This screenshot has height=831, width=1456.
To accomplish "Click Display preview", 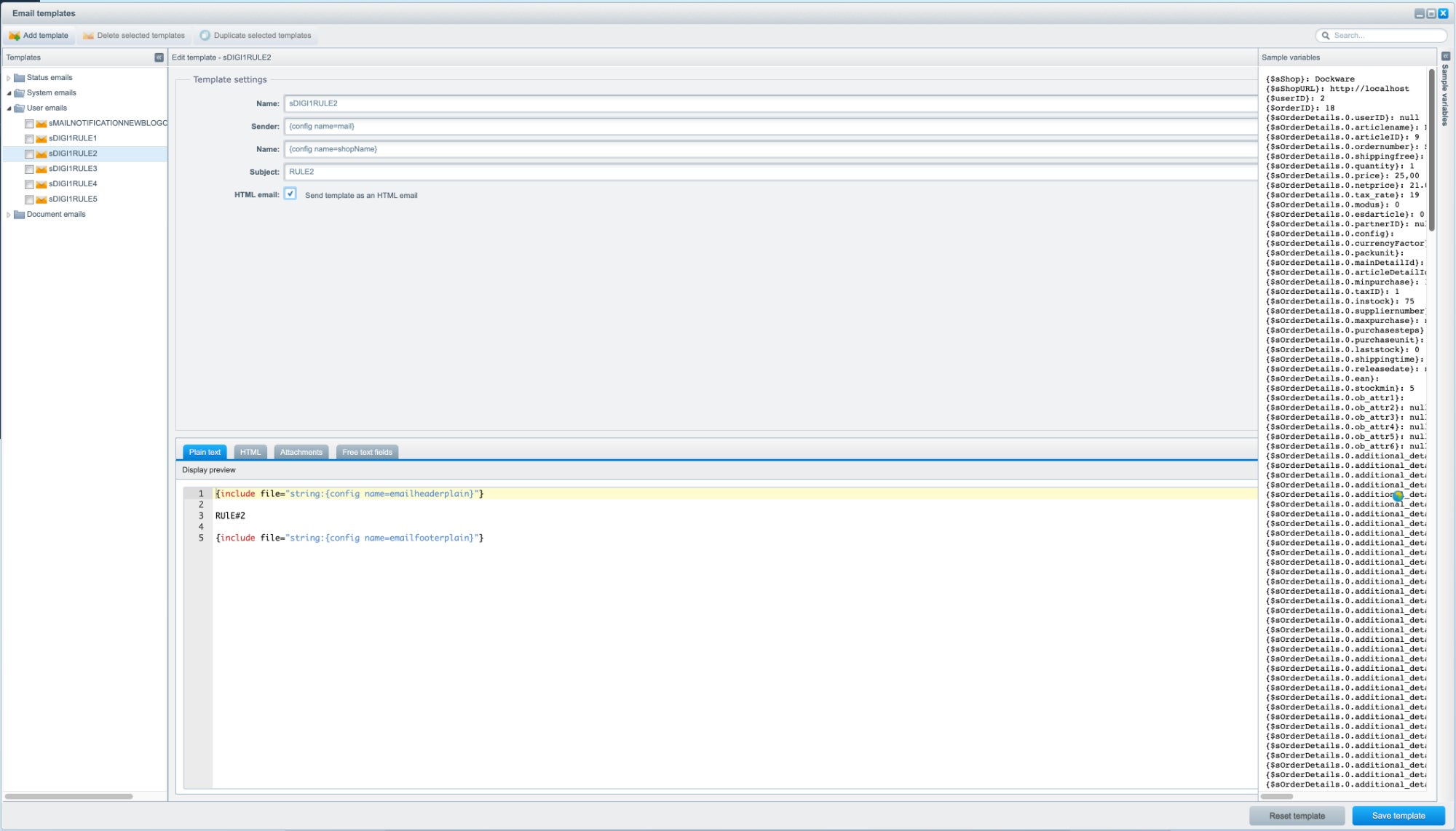I will pyautogui.click(x=209, y=470).
